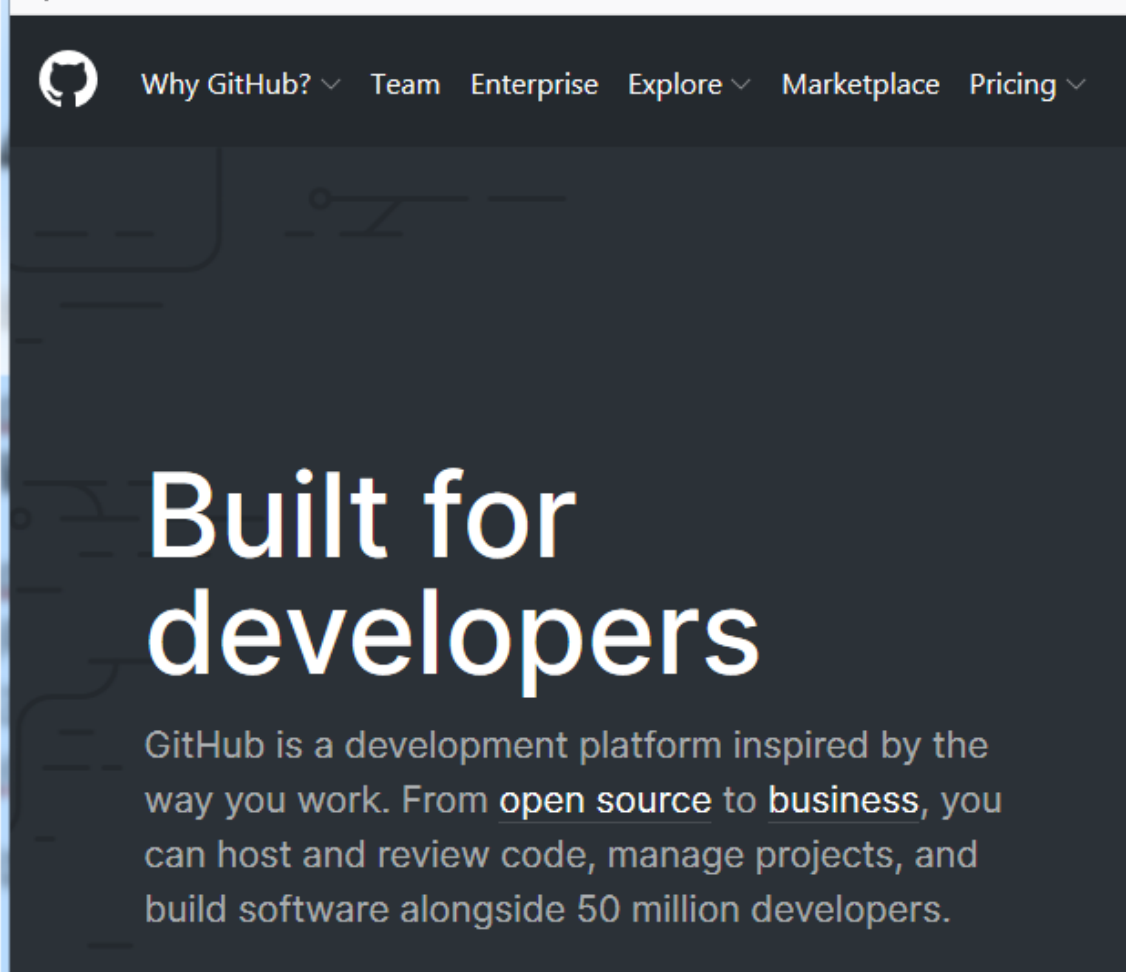The width and height of the screenshot is (1126, 972).
Task: Visit the Marketplace nav link
Action: click(860, 85)
